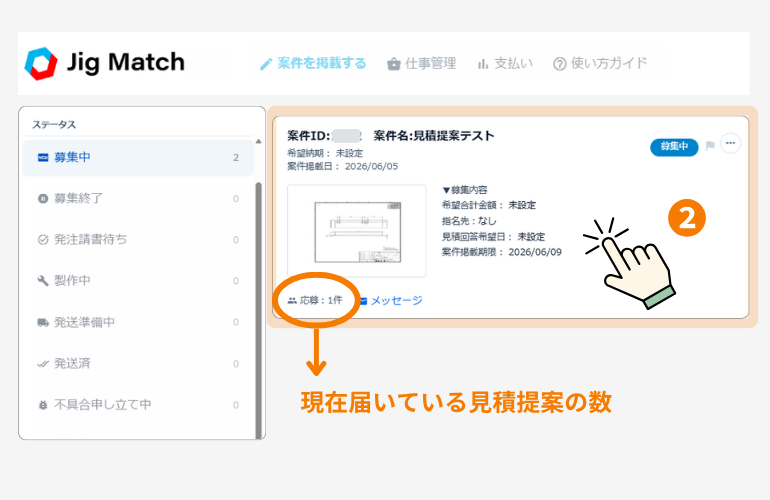Viewport: 770px width, 500px height.
Task: Click the NEW icon beside 募集中
Action: point(43,158)
